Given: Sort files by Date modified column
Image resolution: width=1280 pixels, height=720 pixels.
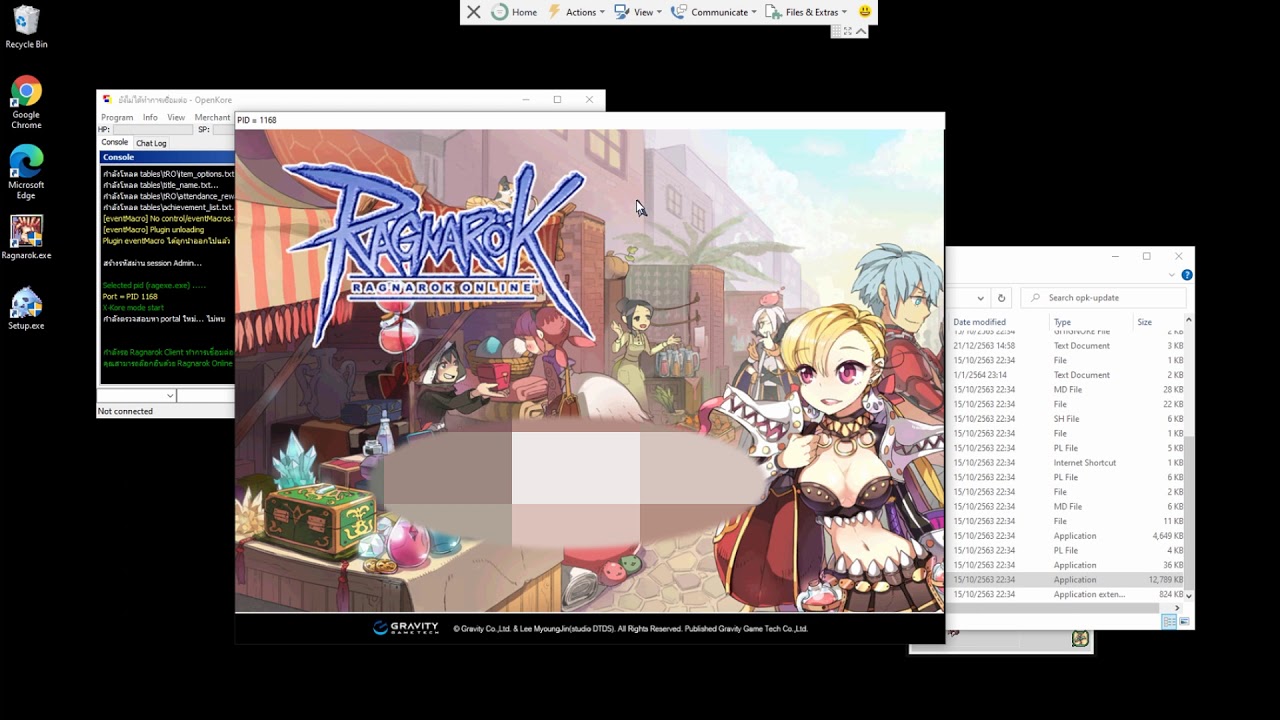Looking at the screenshot, I should [x=979, y=322].
